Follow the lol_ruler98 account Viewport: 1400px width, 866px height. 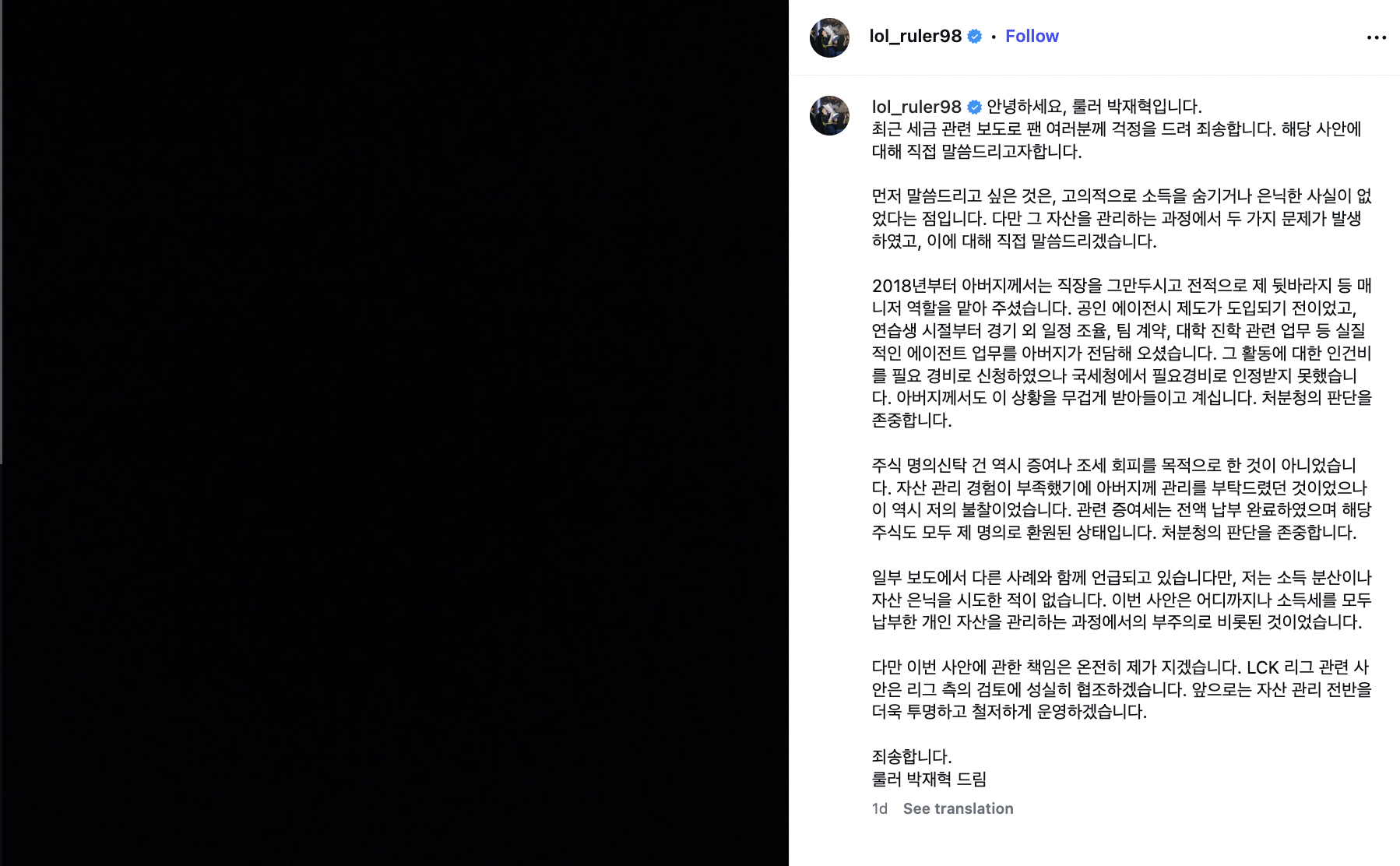1032,37
